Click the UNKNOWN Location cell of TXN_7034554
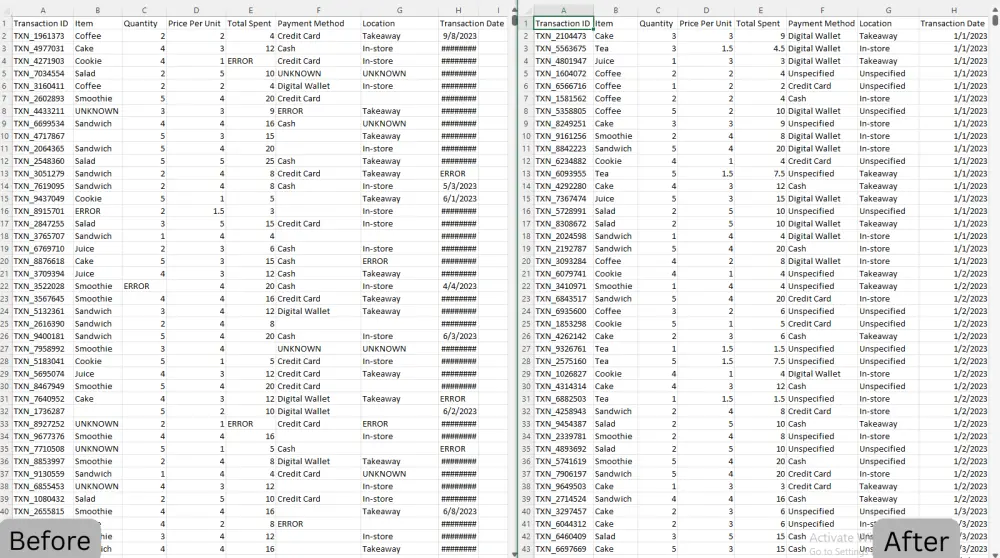 click(399, 74)
